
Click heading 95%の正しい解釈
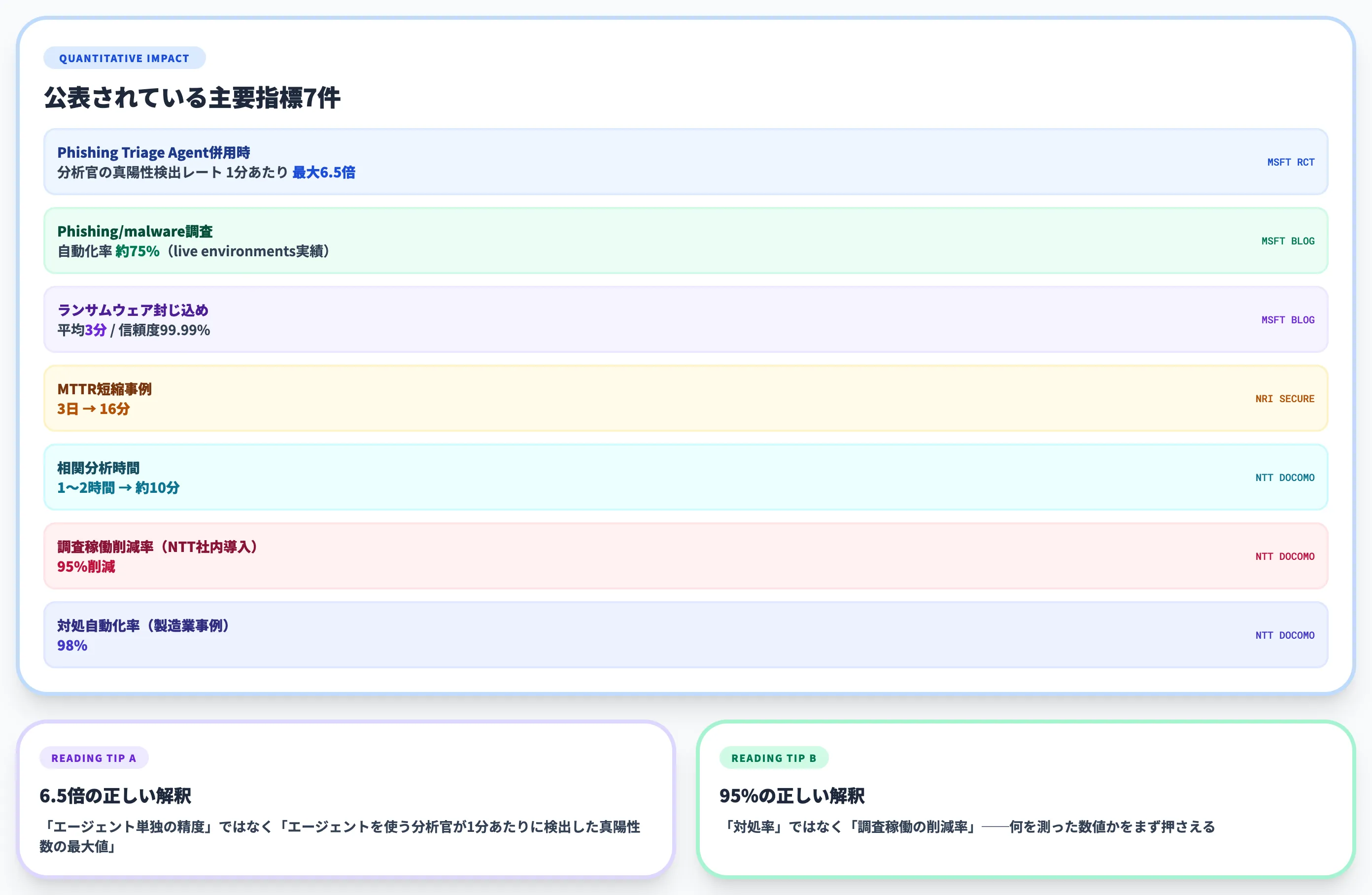click(x=791, y=796)
